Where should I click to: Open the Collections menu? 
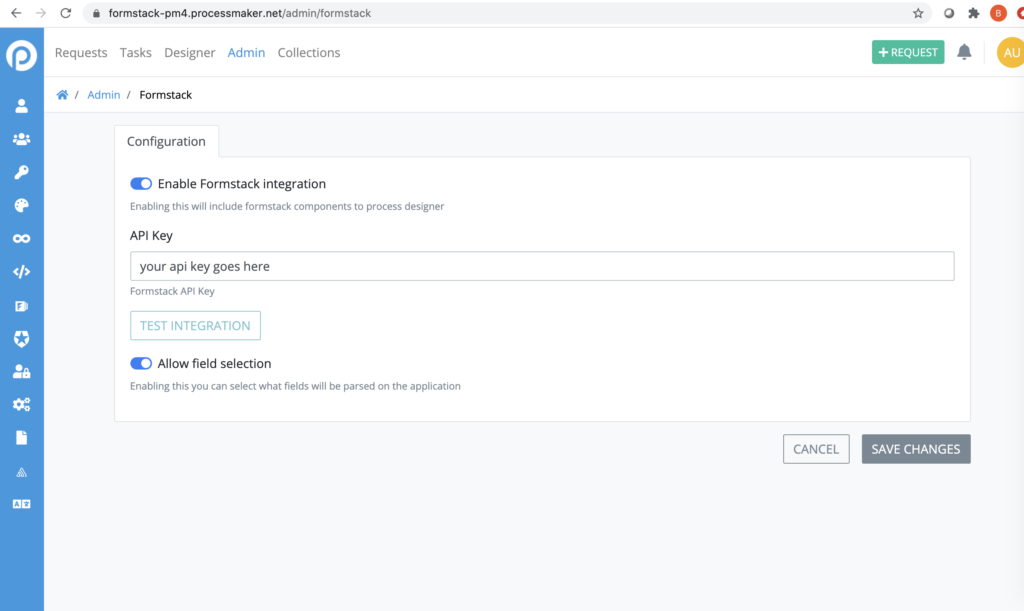(x=309, y=52)
